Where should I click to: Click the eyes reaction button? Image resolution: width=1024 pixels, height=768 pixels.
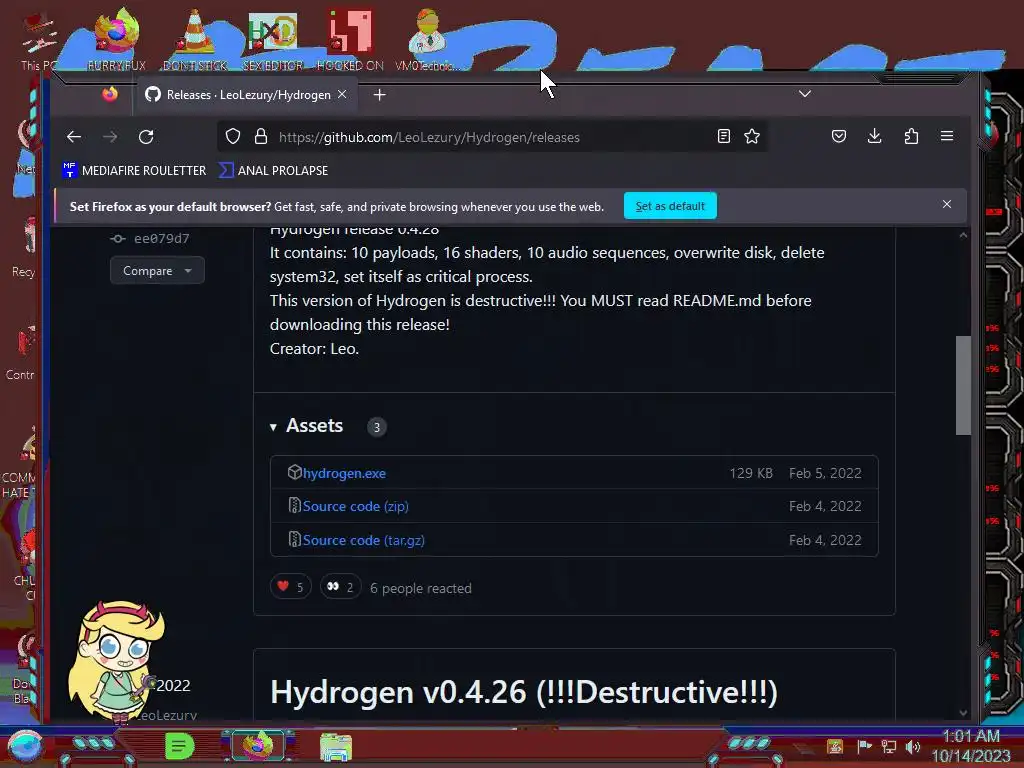pos(340,586)
